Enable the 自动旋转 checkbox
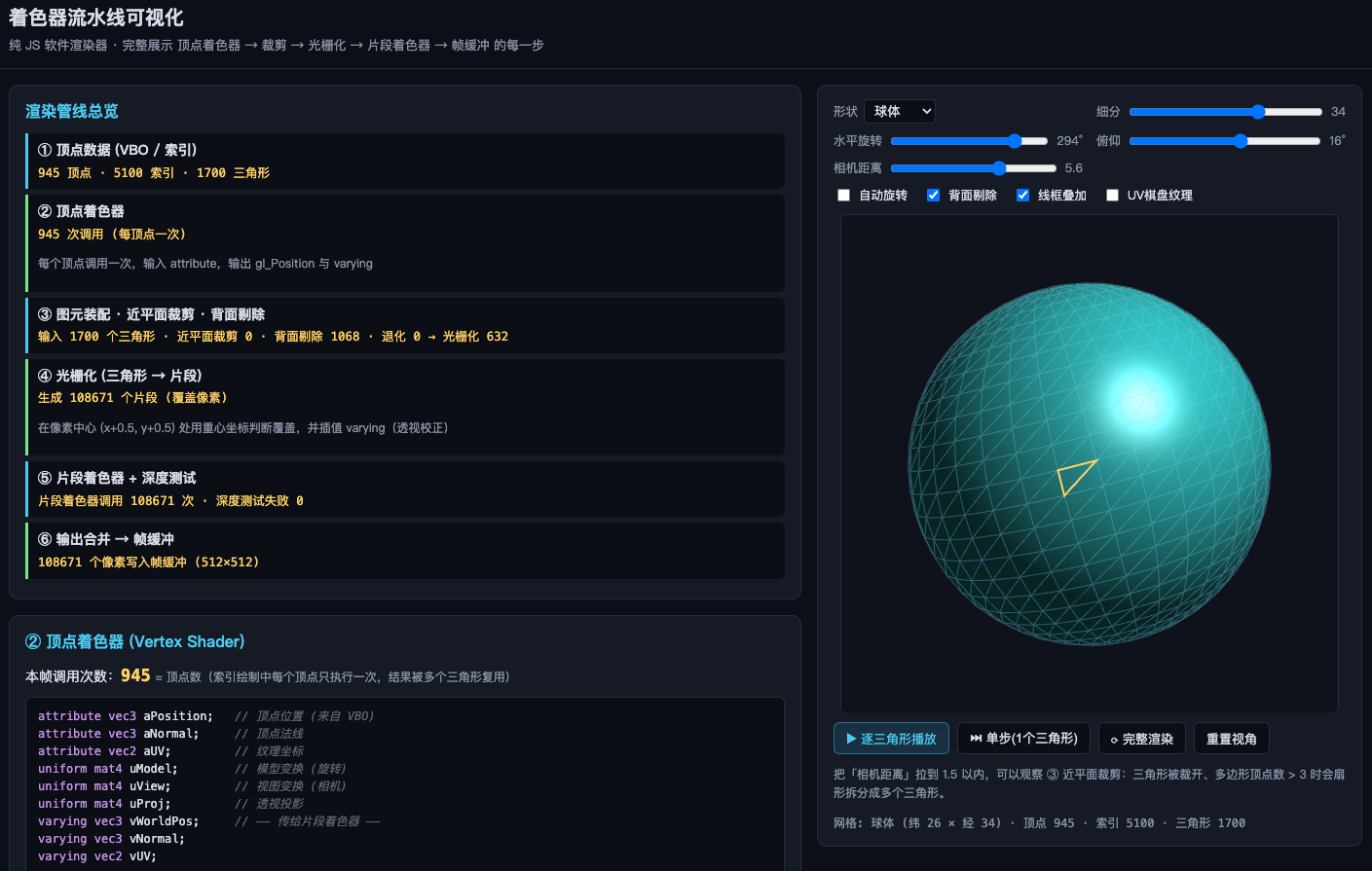This screenshot has width=1372, height=871. point(843,196)
